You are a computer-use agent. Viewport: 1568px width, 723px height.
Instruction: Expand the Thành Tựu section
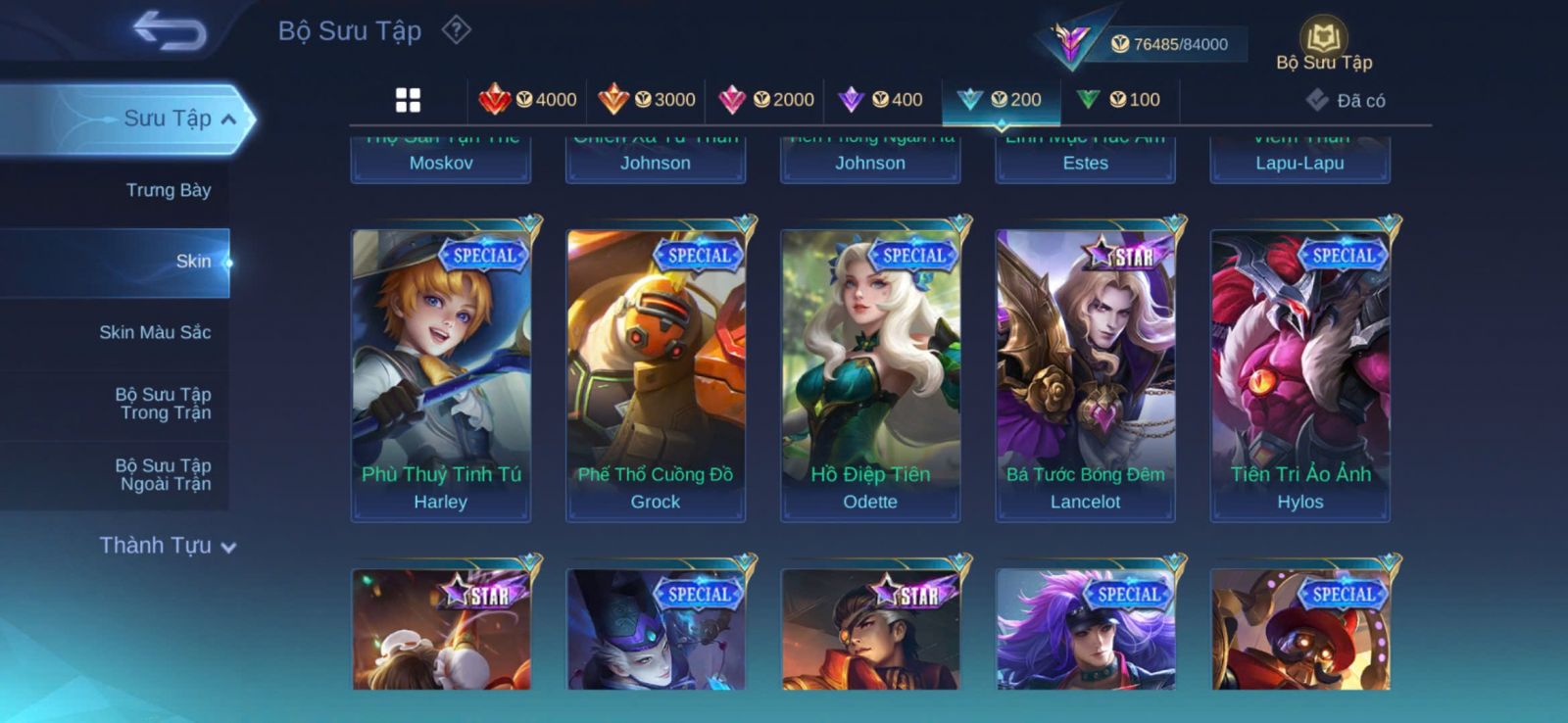tap(167, 546)
